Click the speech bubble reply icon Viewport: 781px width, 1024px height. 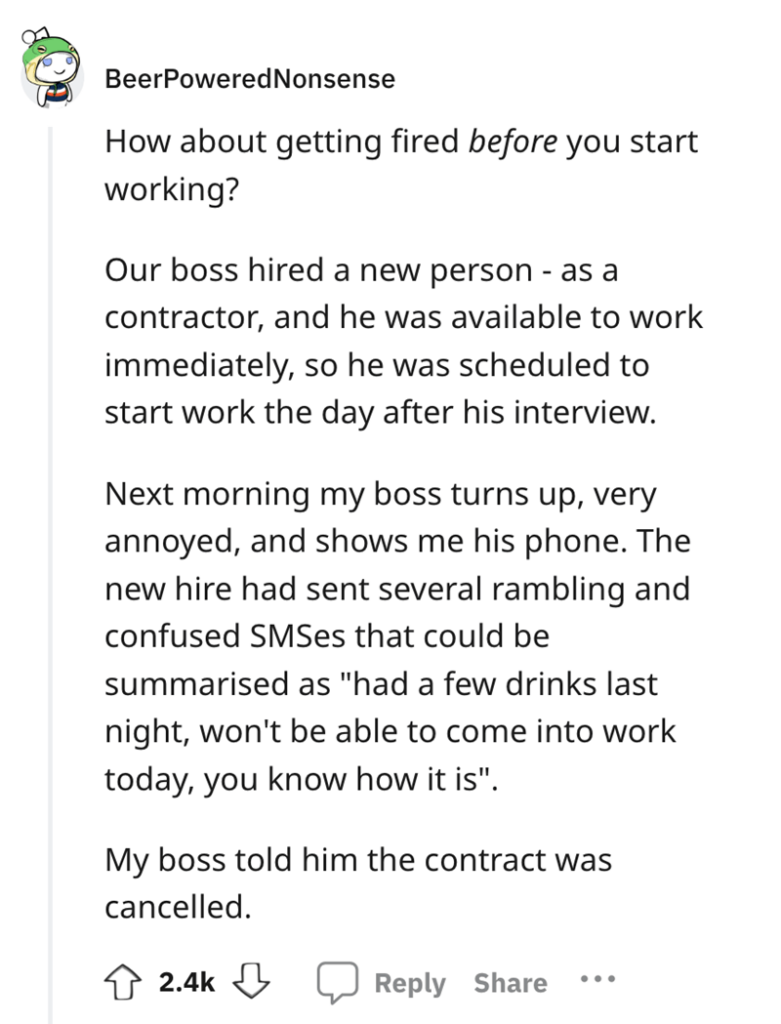339,982
